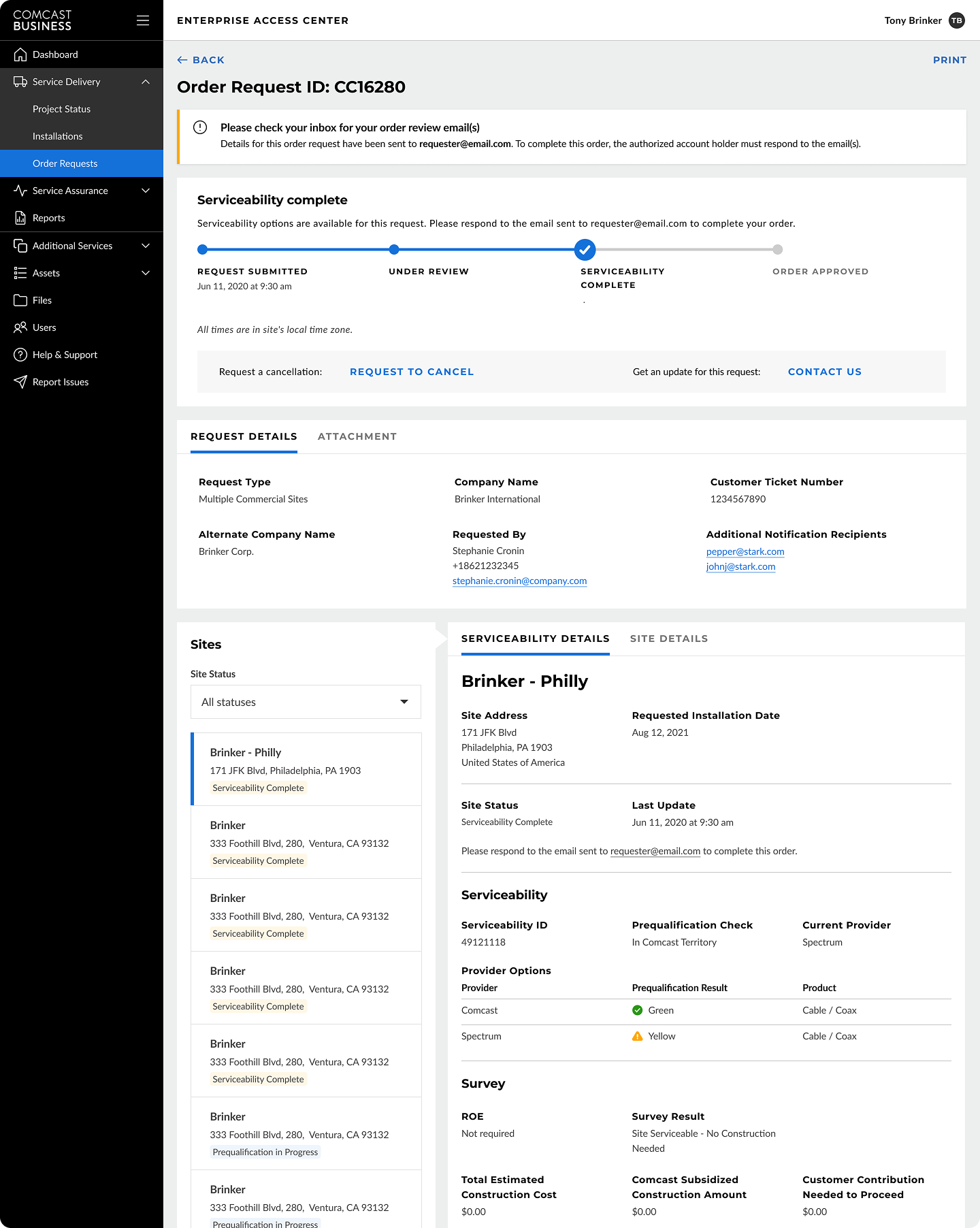Screen dimensions: 980x1228
Task: Click Serviceability Complete badge on Brinker - Philly card
Action: 258,788
